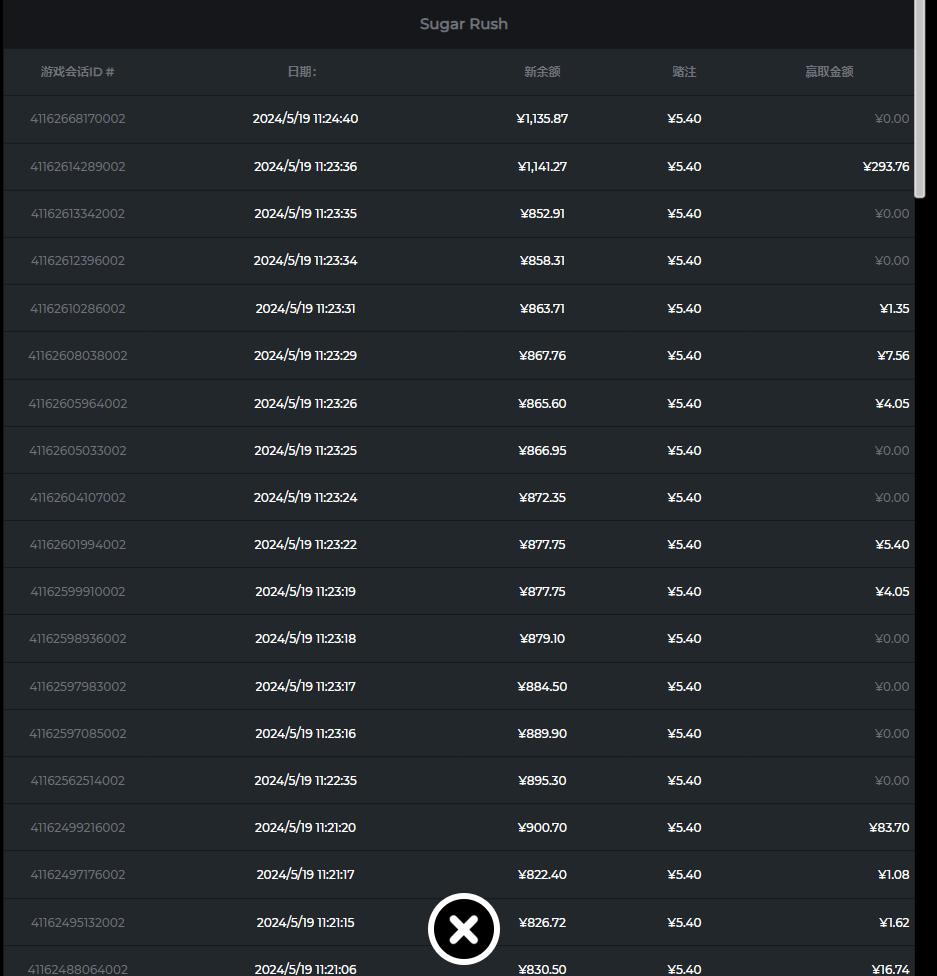Image resolution: width=937 pixels, height=976 pixels.
Task: Open session 41162604107002
Action: click(x=78, y=497)
